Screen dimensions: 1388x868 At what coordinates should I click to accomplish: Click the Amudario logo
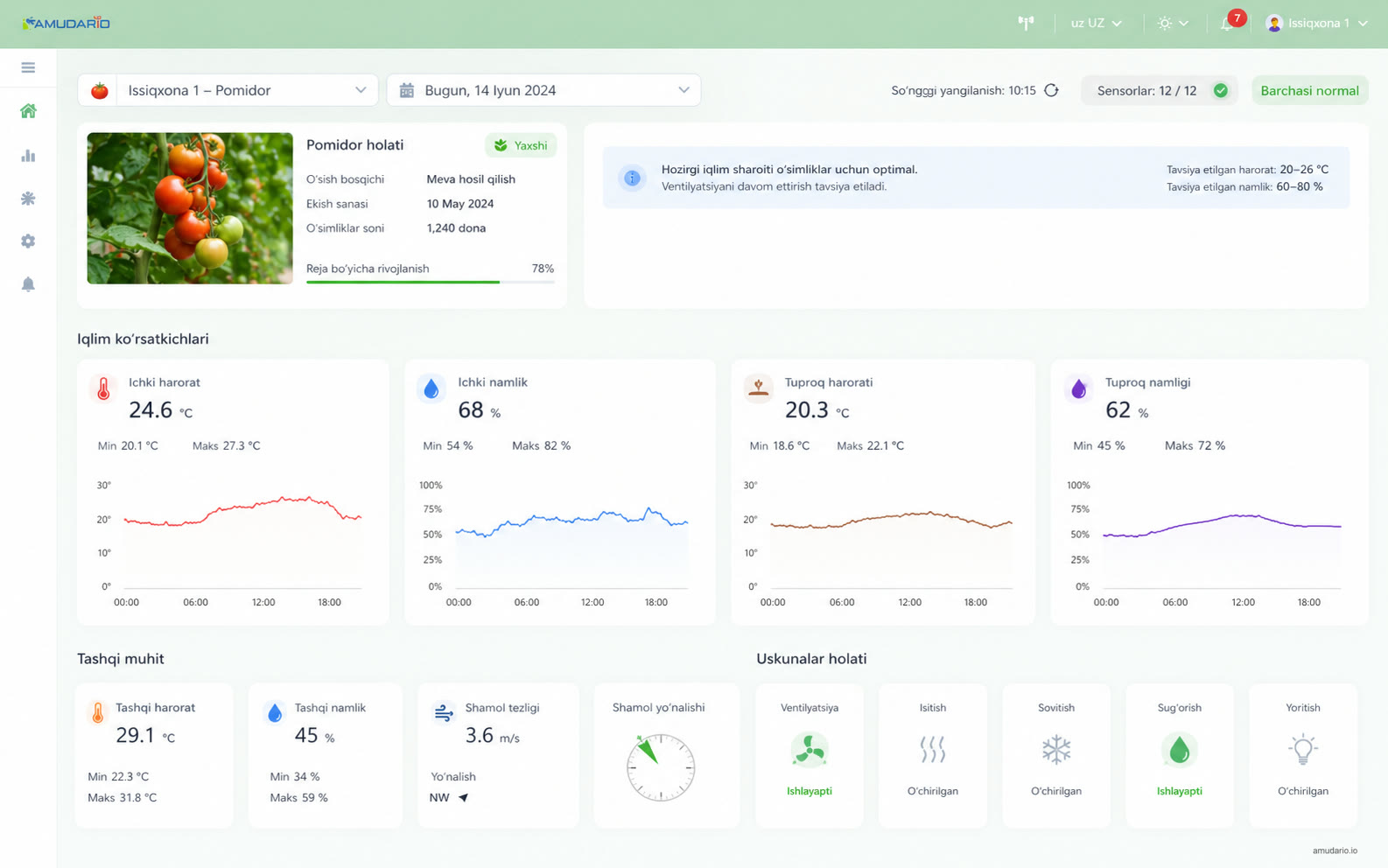tap(66, 23)
